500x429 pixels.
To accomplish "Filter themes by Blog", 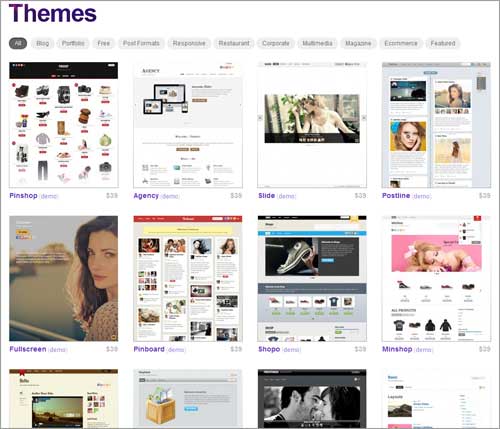I will tap(43, 43).
